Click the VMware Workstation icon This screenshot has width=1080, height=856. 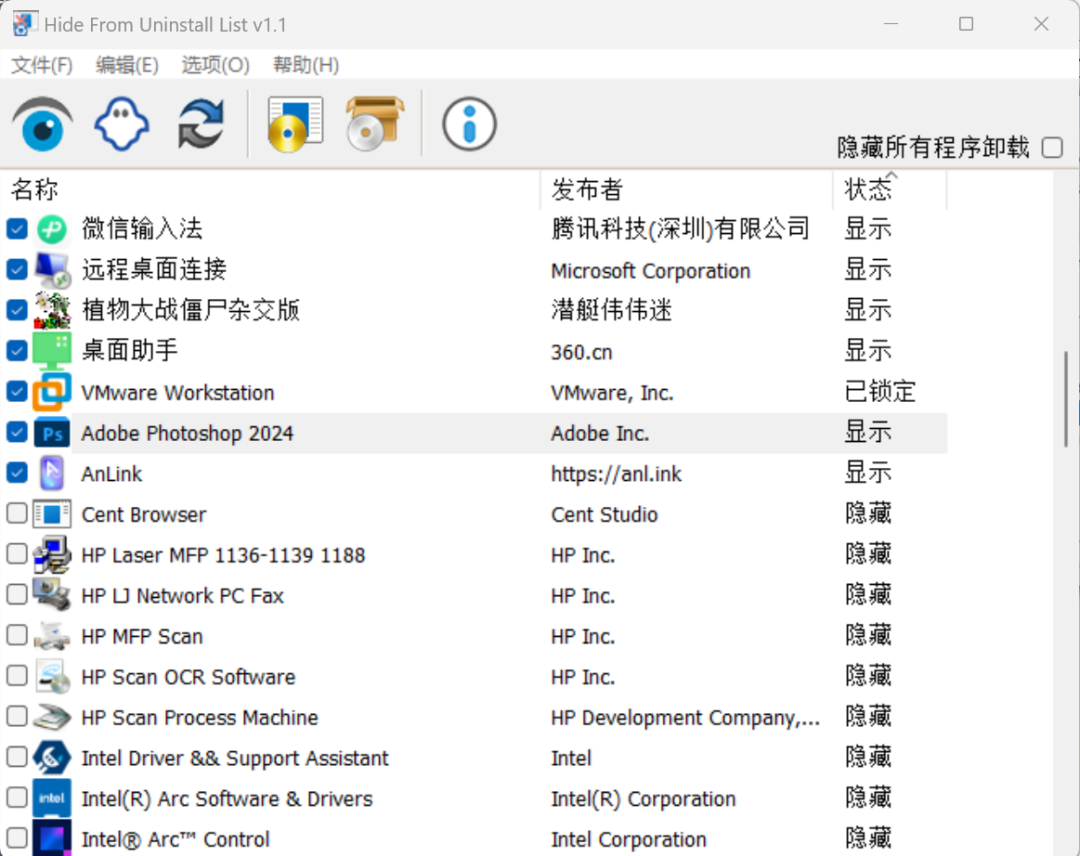pyautogui.click(x=52, y=392)
